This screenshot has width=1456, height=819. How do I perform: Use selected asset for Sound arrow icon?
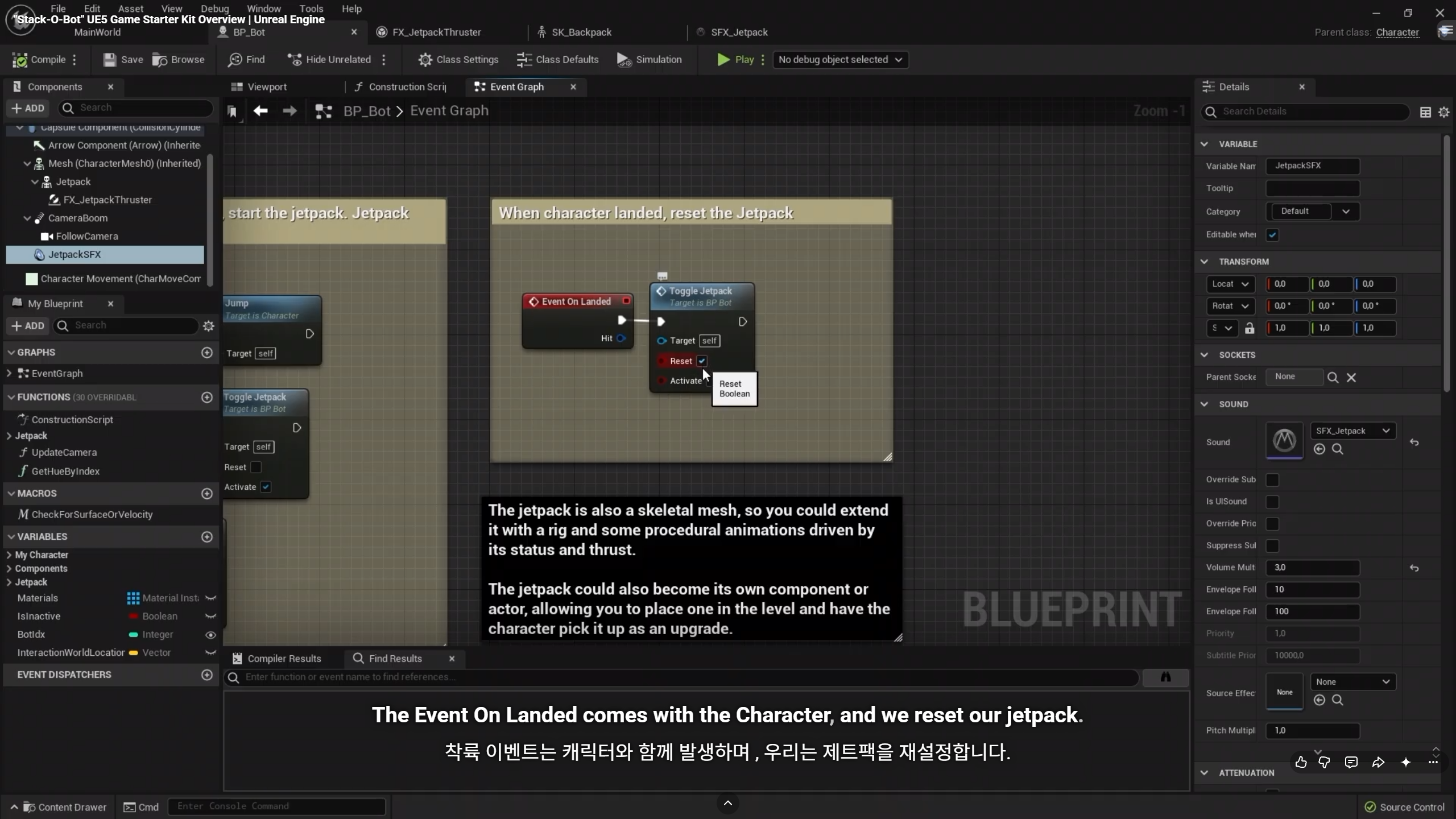[x=1319, y=449]
